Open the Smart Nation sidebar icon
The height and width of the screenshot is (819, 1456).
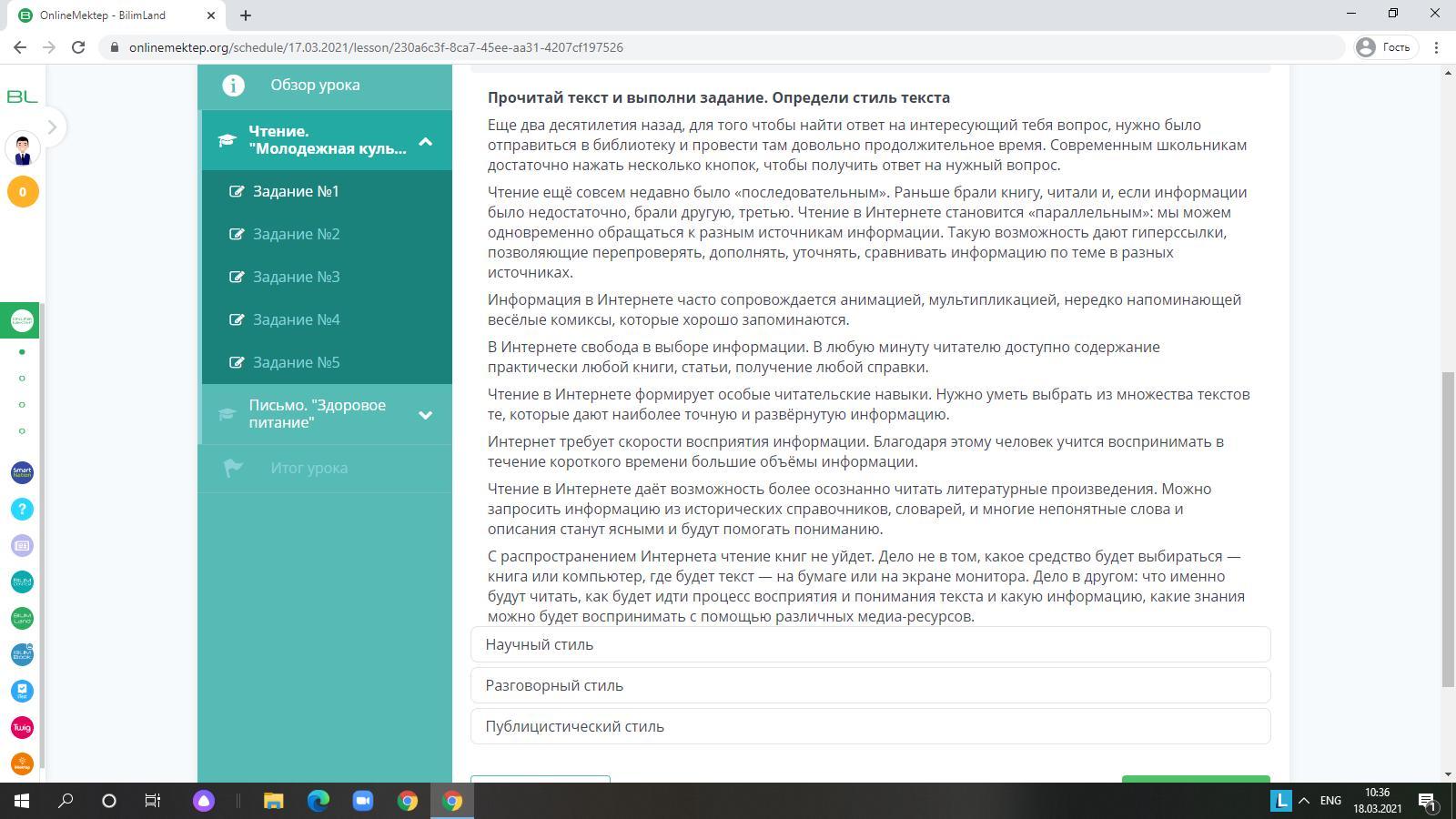pyautogui.click(x=22, y=472)
